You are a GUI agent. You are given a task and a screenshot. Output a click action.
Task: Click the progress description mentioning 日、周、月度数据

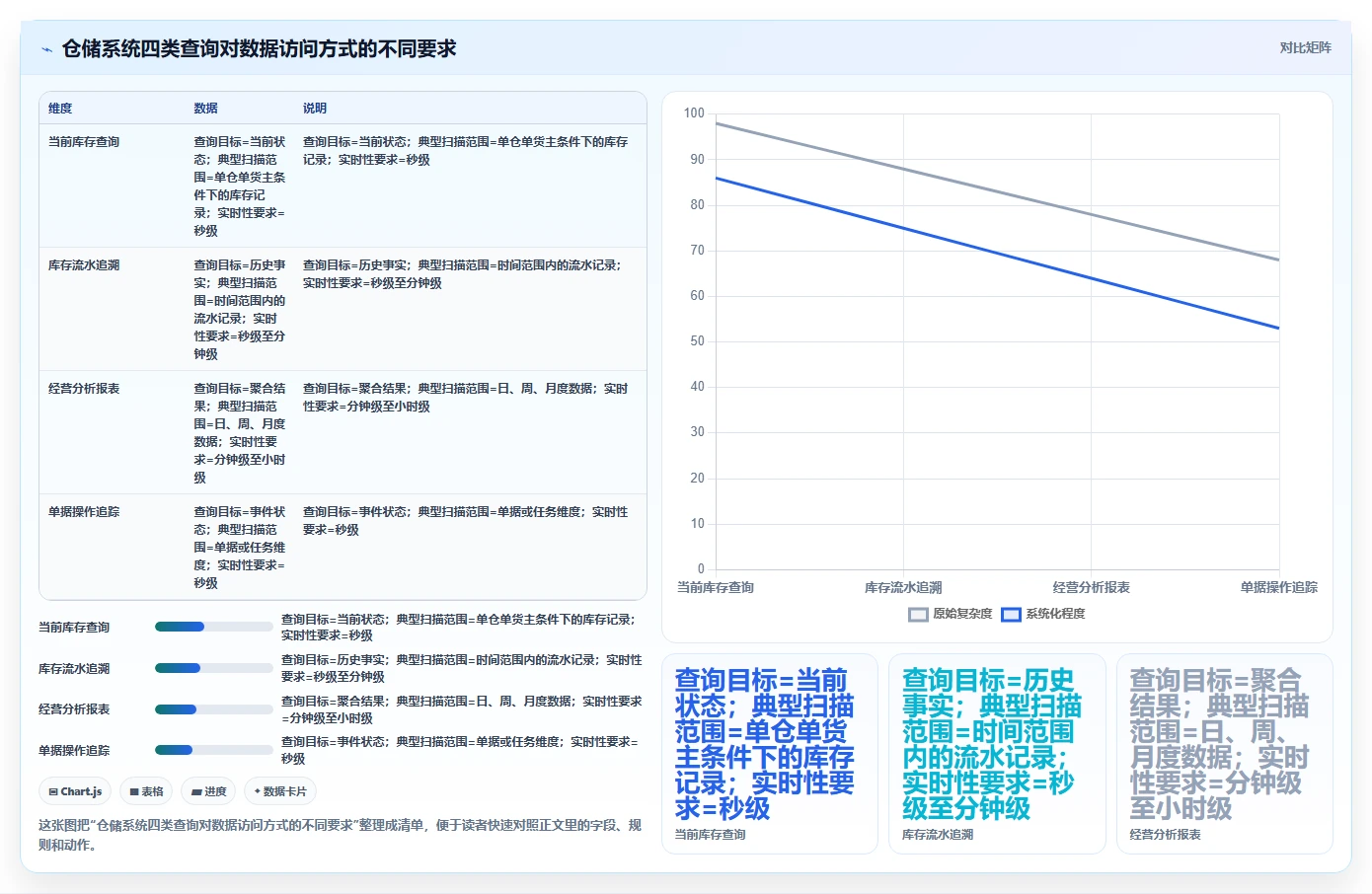[462, 709]
